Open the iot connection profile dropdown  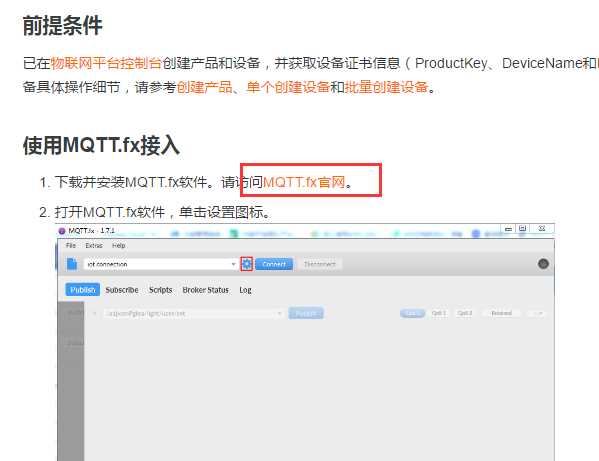233,264
